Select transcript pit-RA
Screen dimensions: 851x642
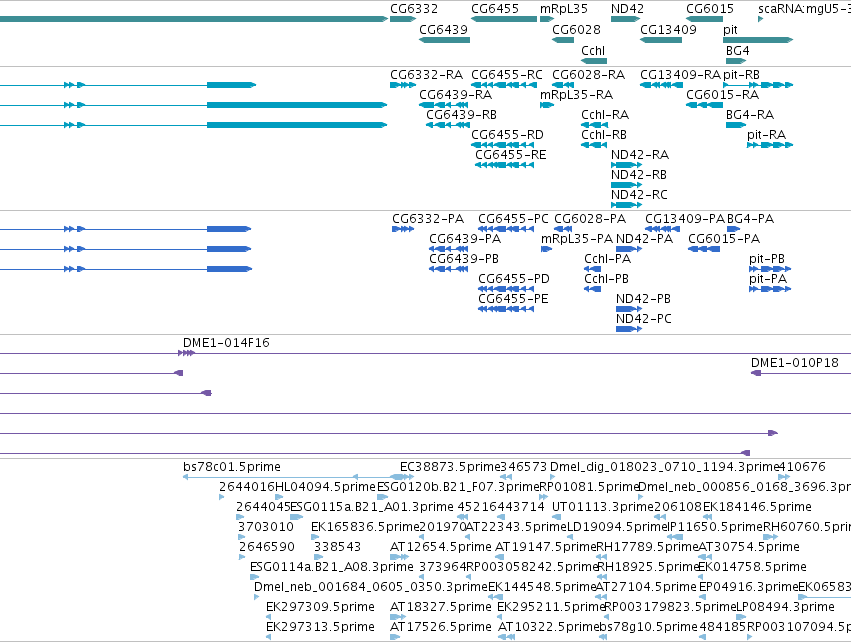pyautogui.click(x=766, y=135)
